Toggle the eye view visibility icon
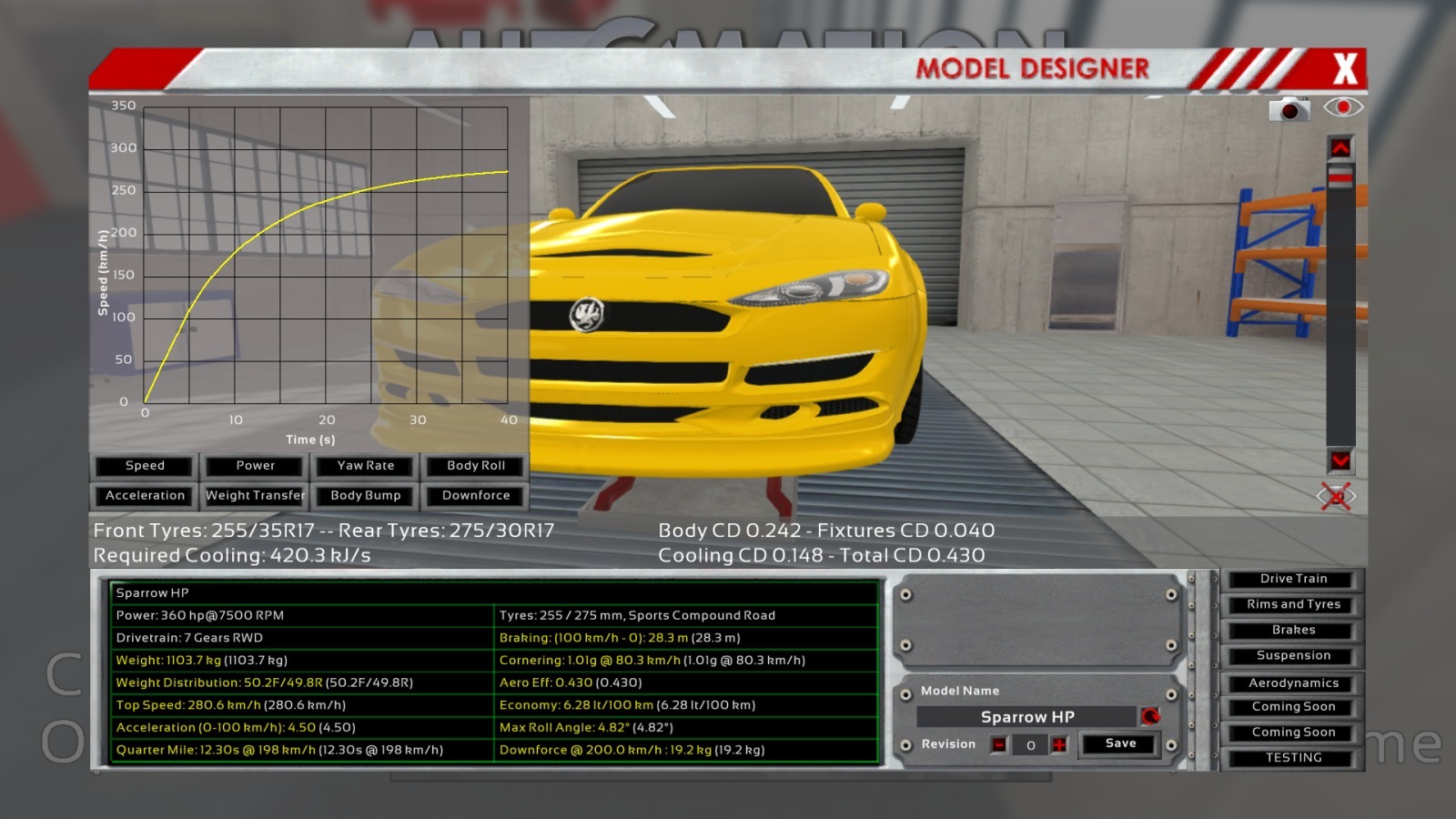 click(x=1343, y=107)
